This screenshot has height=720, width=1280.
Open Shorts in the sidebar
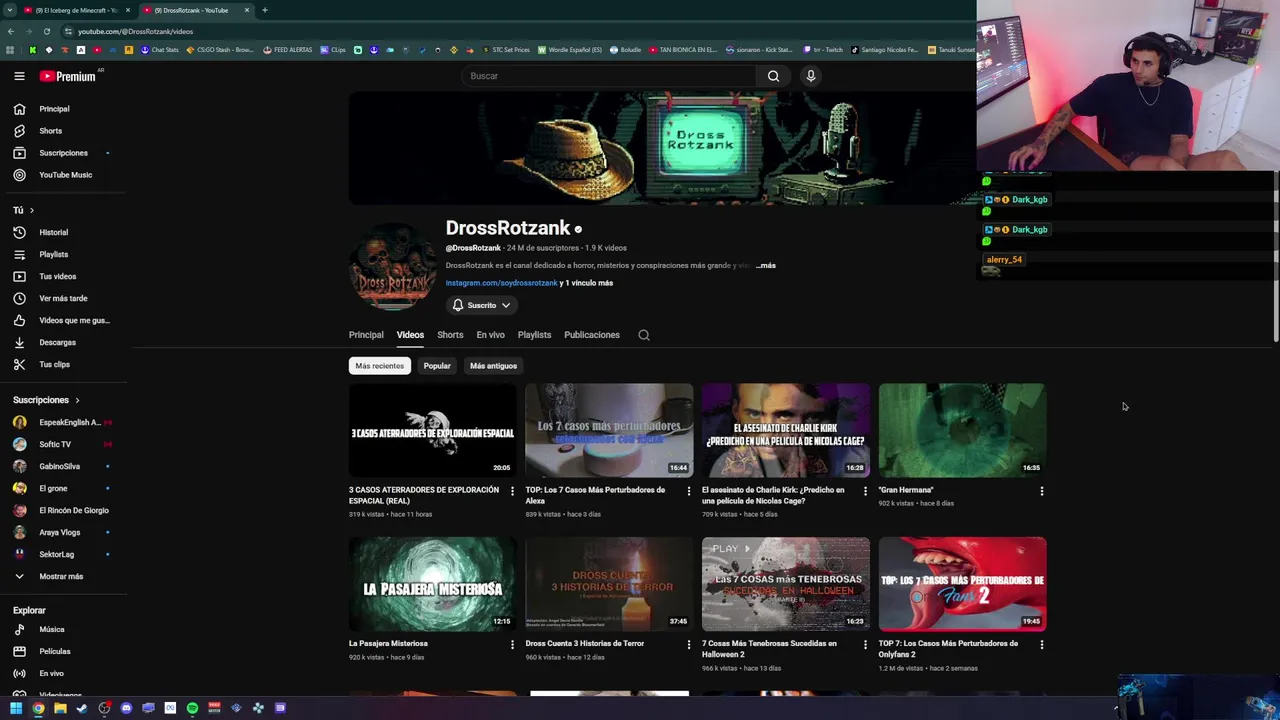[50, 131]
